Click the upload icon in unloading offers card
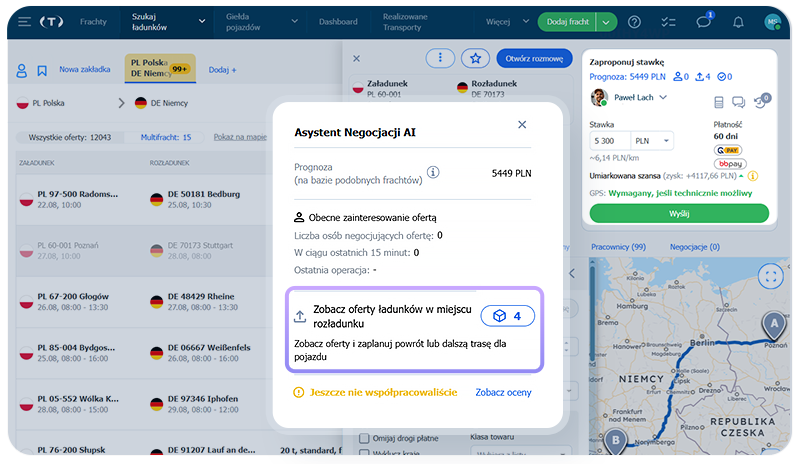 pos(300,316)
